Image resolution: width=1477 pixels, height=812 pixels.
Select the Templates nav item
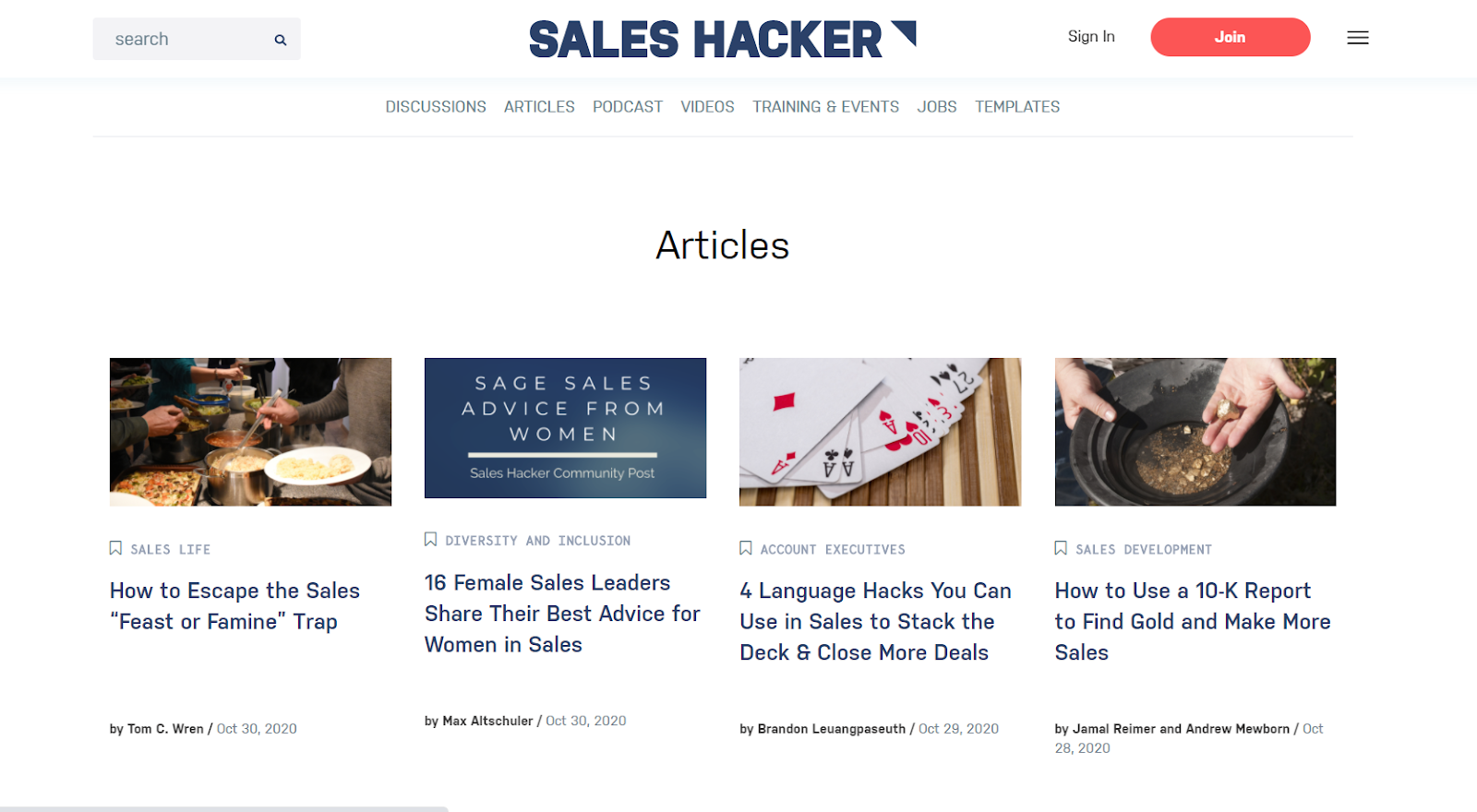[x=1017, y=107]
